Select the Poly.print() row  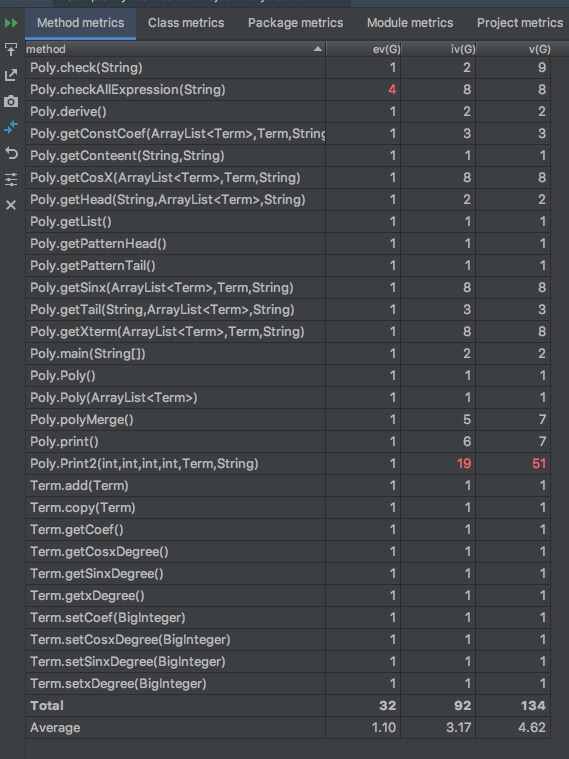288,442
